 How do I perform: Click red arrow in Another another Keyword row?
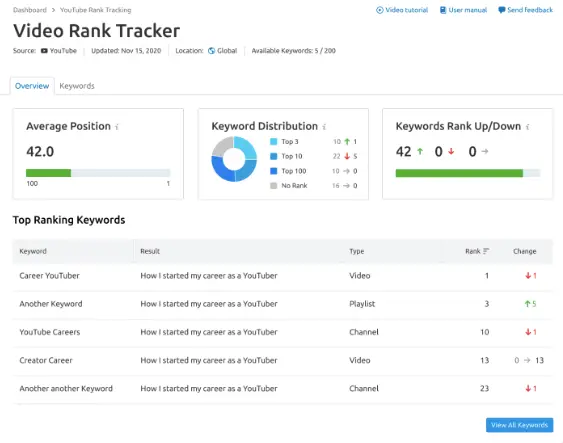click(528, 388)
